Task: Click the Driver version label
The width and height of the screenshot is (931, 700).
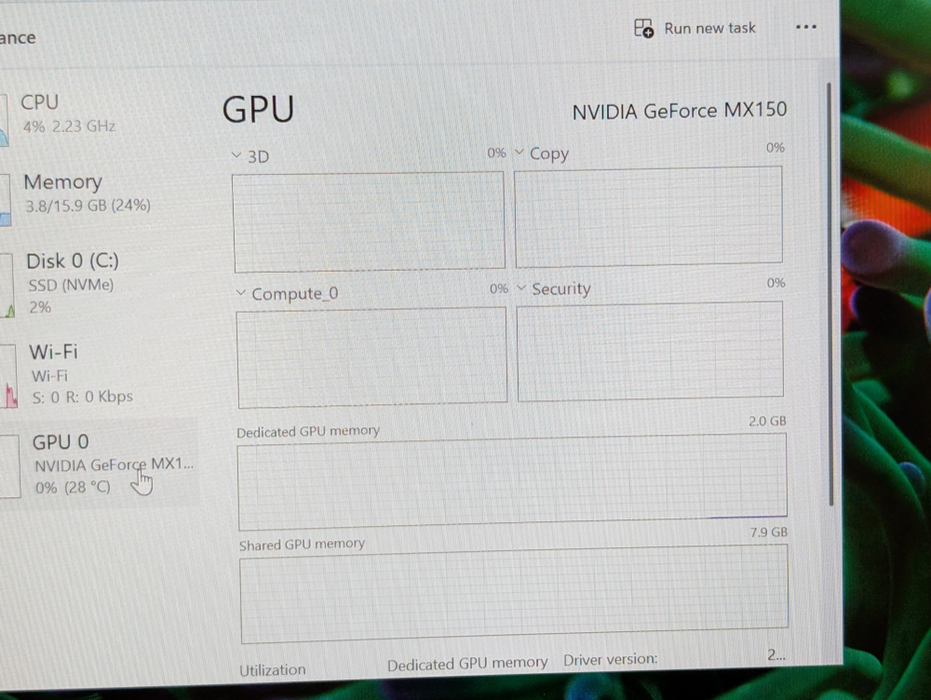Action: (x=610, y=659)
